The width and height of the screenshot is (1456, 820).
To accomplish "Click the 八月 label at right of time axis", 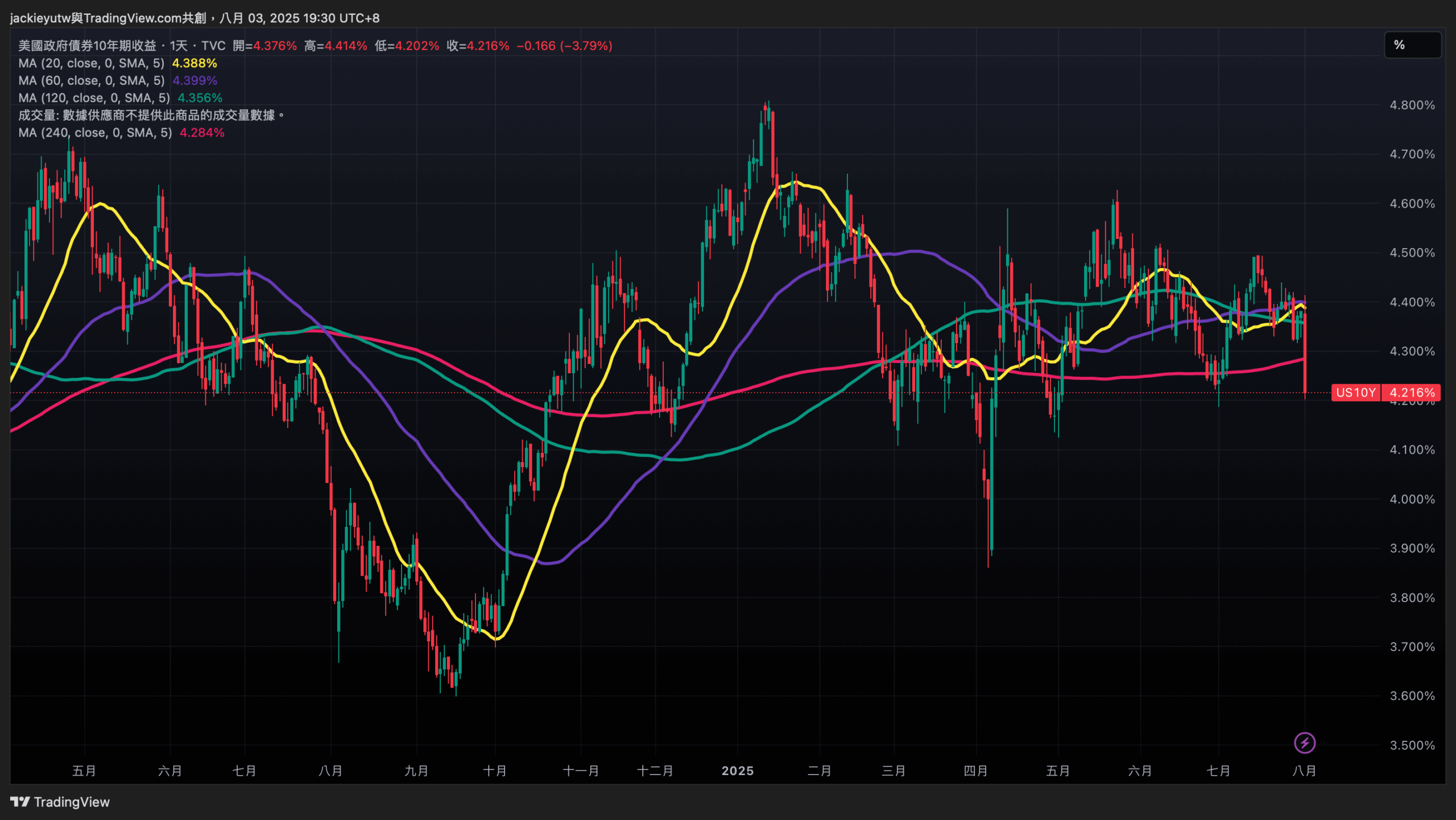I will coord(1304,771).
